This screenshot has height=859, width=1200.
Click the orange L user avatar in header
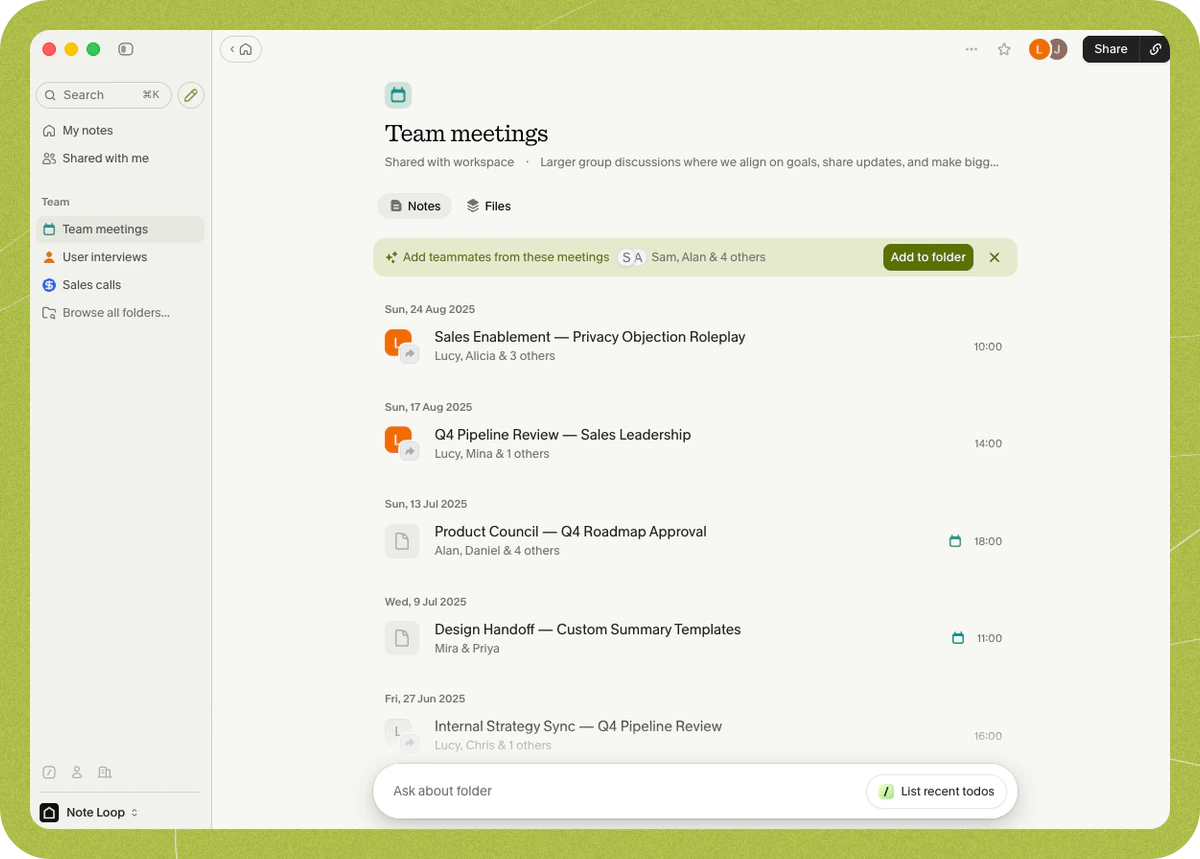coord(1039,49)
